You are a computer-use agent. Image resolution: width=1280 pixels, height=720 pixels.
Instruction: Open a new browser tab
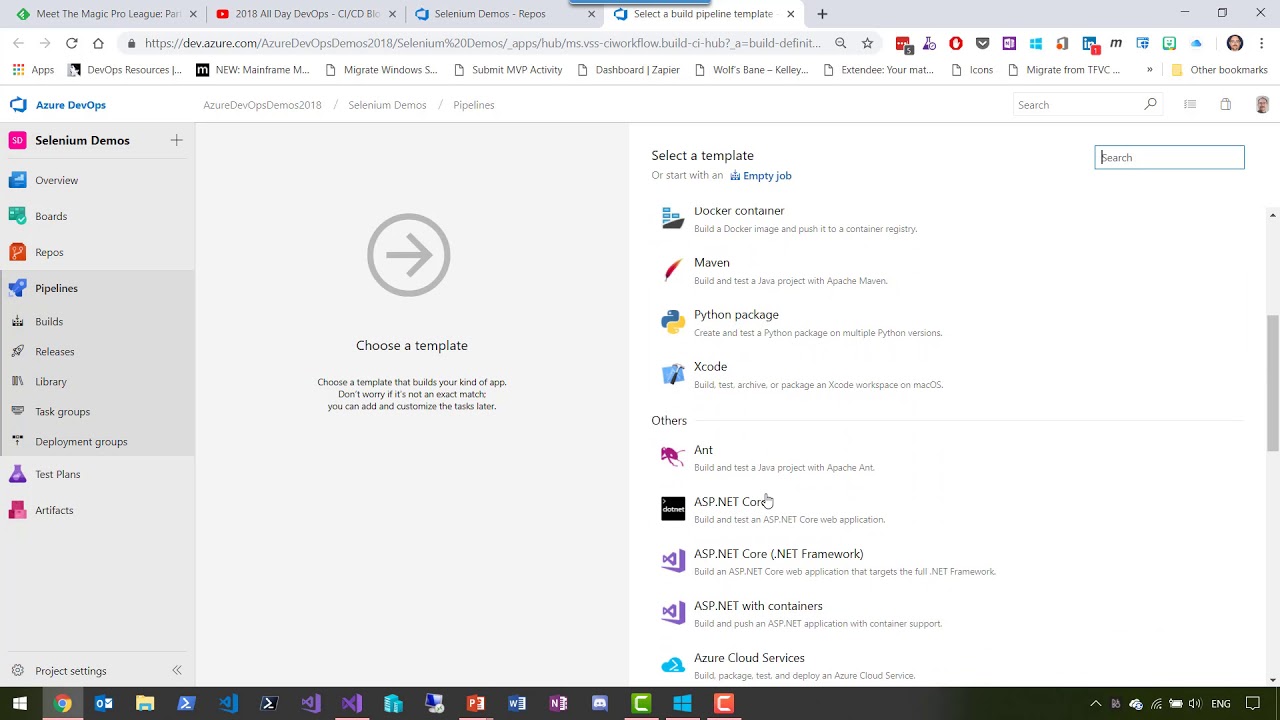point(822,14)
